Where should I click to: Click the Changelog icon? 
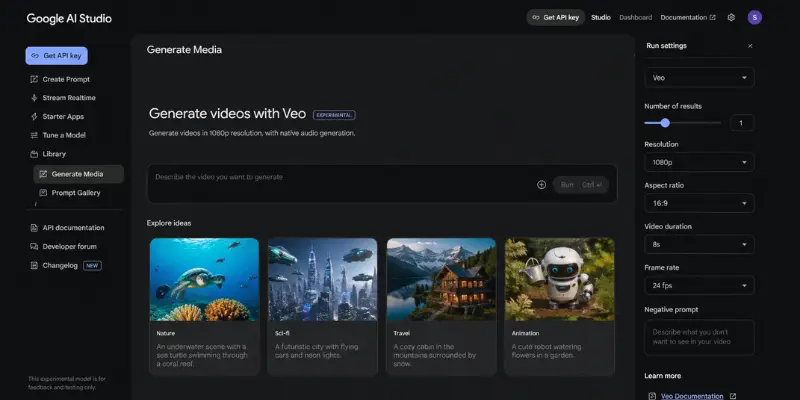(34, 265)
